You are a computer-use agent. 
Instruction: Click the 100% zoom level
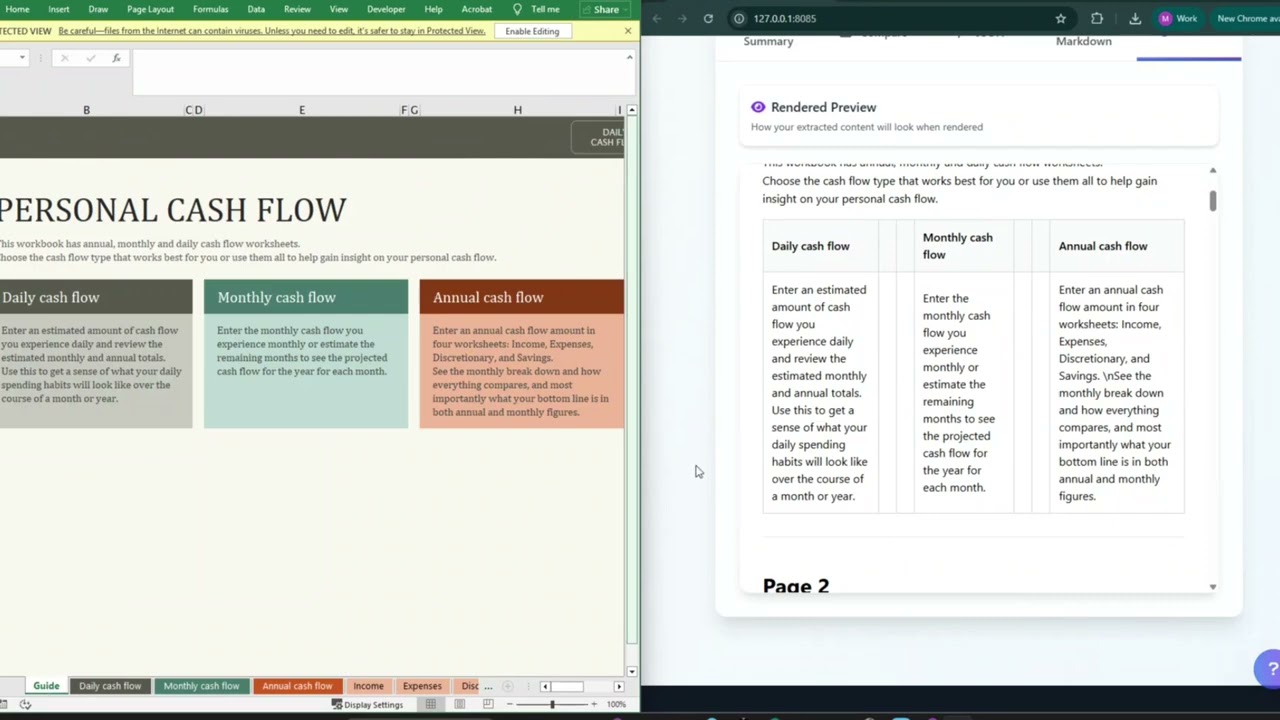tap(616, 705)
